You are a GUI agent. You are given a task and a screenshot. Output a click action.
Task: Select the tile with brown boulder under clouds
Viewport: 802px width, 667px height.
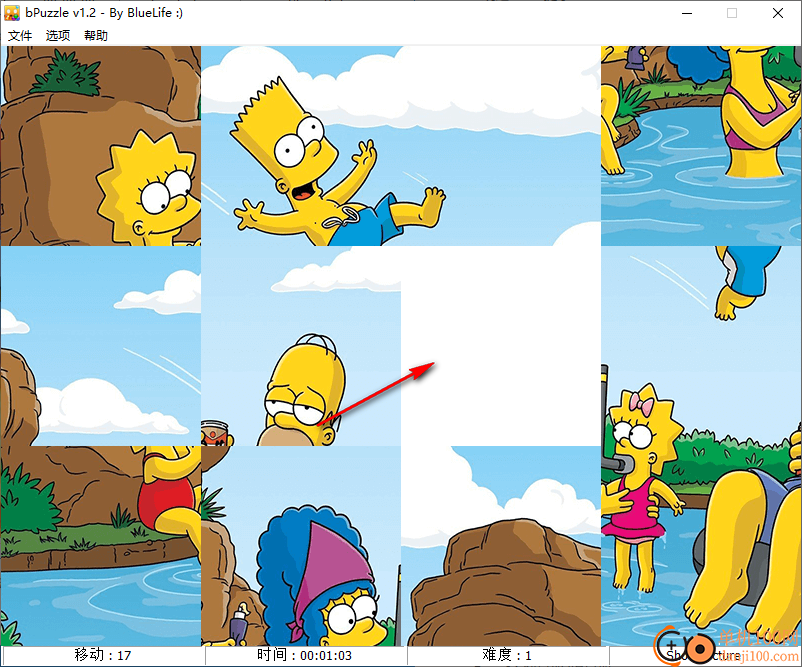501,546
